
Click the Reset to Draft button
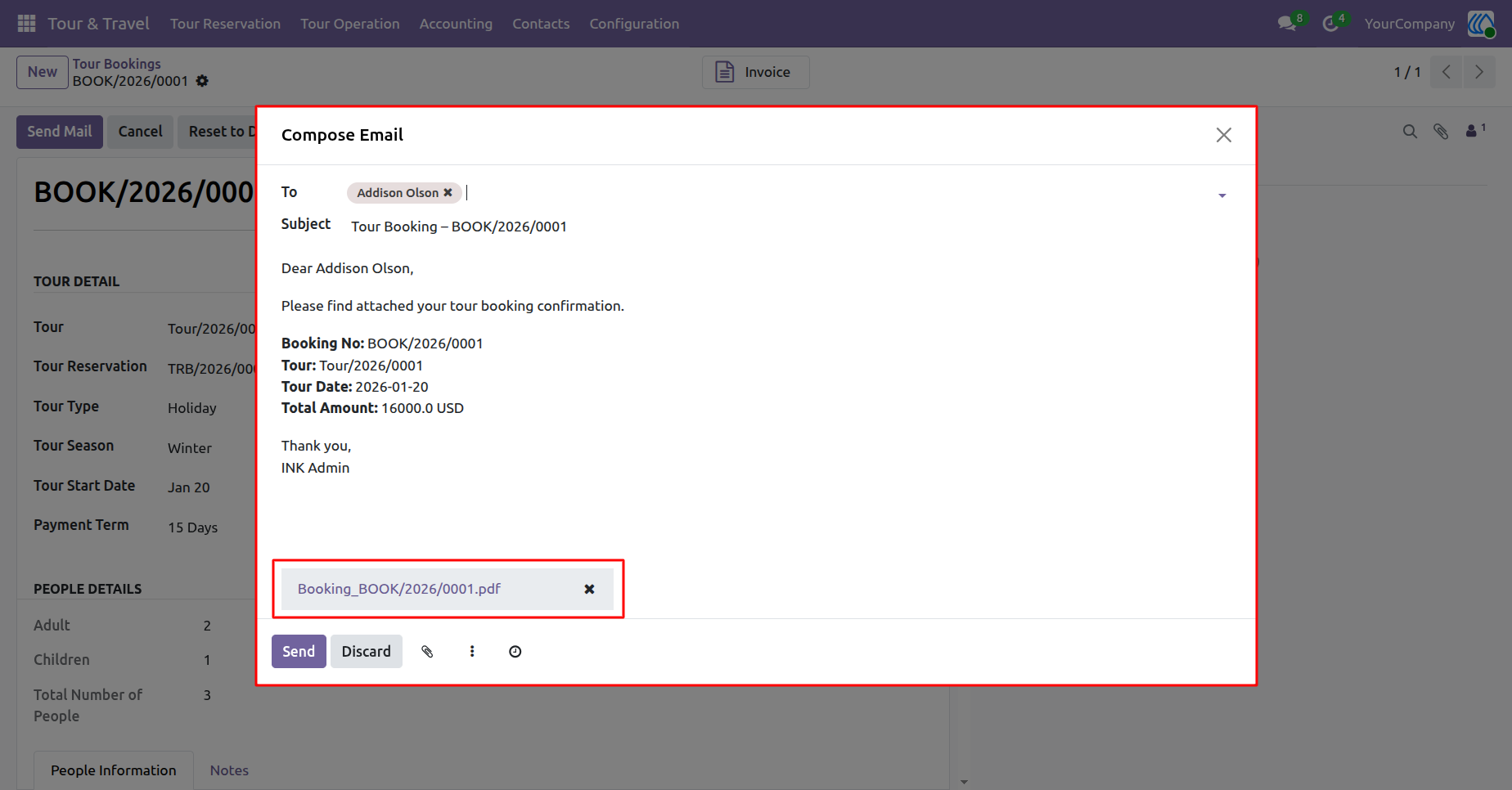coord(217,132)
